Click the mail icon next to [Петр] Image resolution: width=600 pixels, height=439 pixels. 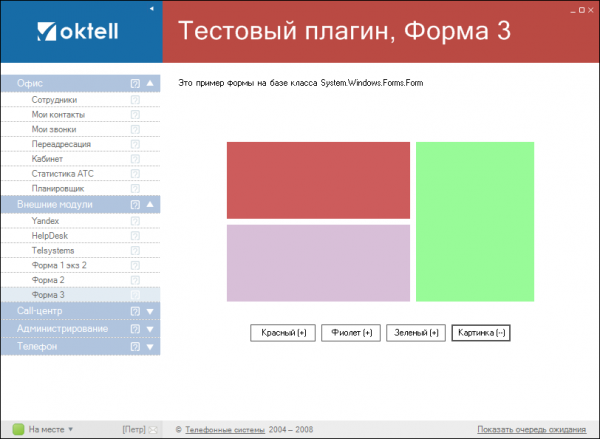(x=153, y=429)
